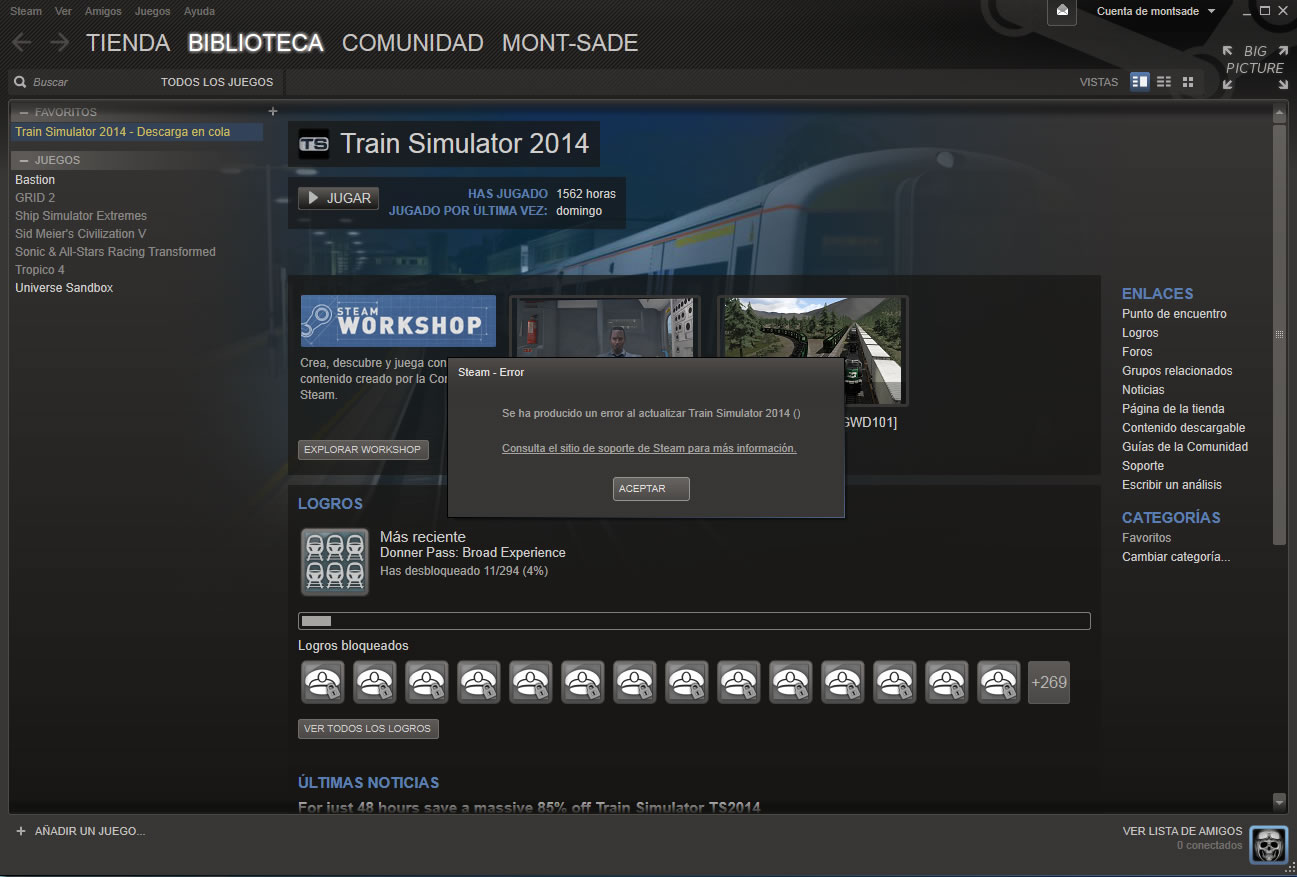
Task: Open the Tienda tab
Action: pyautogui.click(x=128, y=43)
